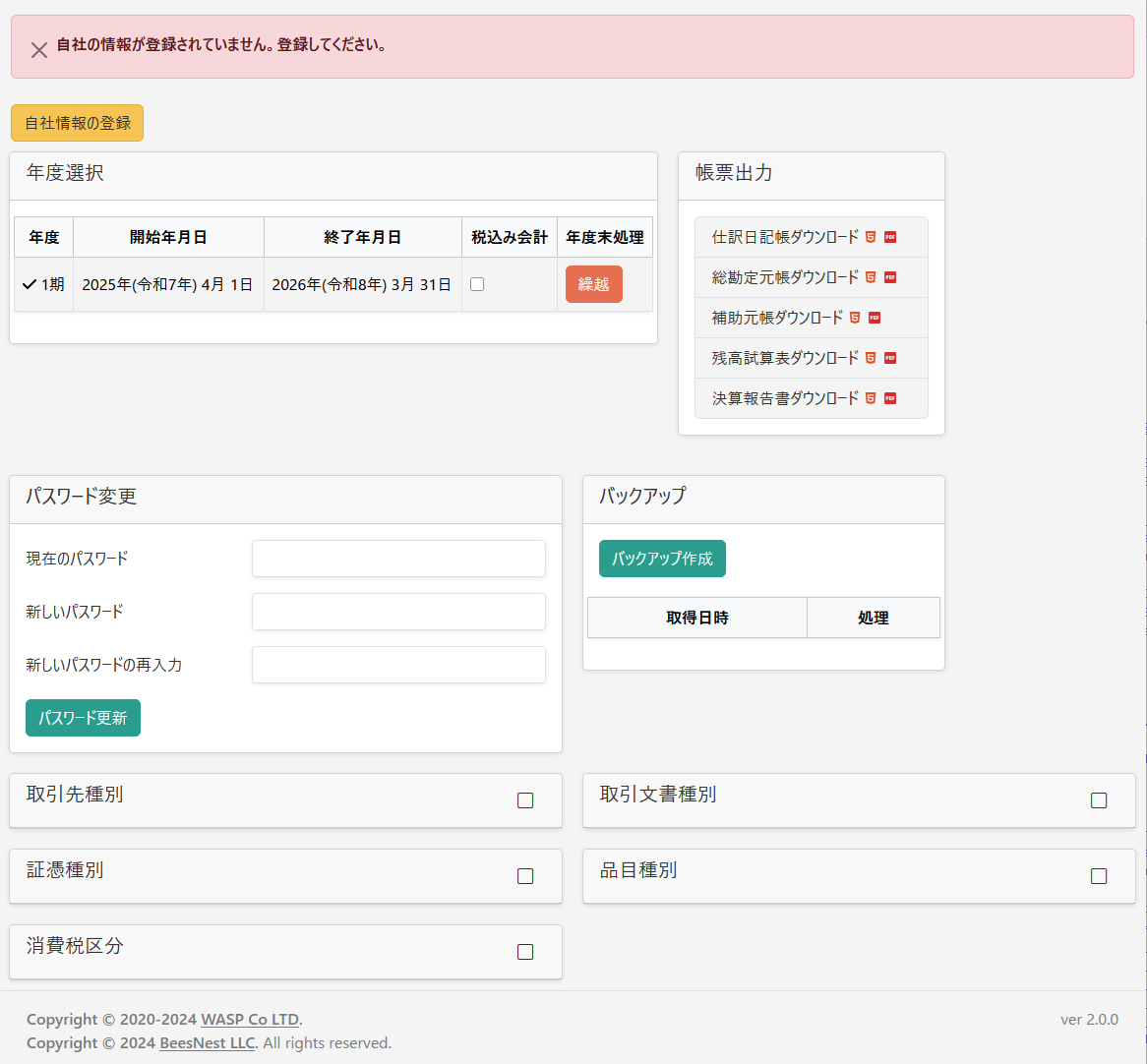Click PDF icon for 総勘定元帳ダウンロード
Viewport: 1147px width, 1064px height.
[x=890, y=277]
